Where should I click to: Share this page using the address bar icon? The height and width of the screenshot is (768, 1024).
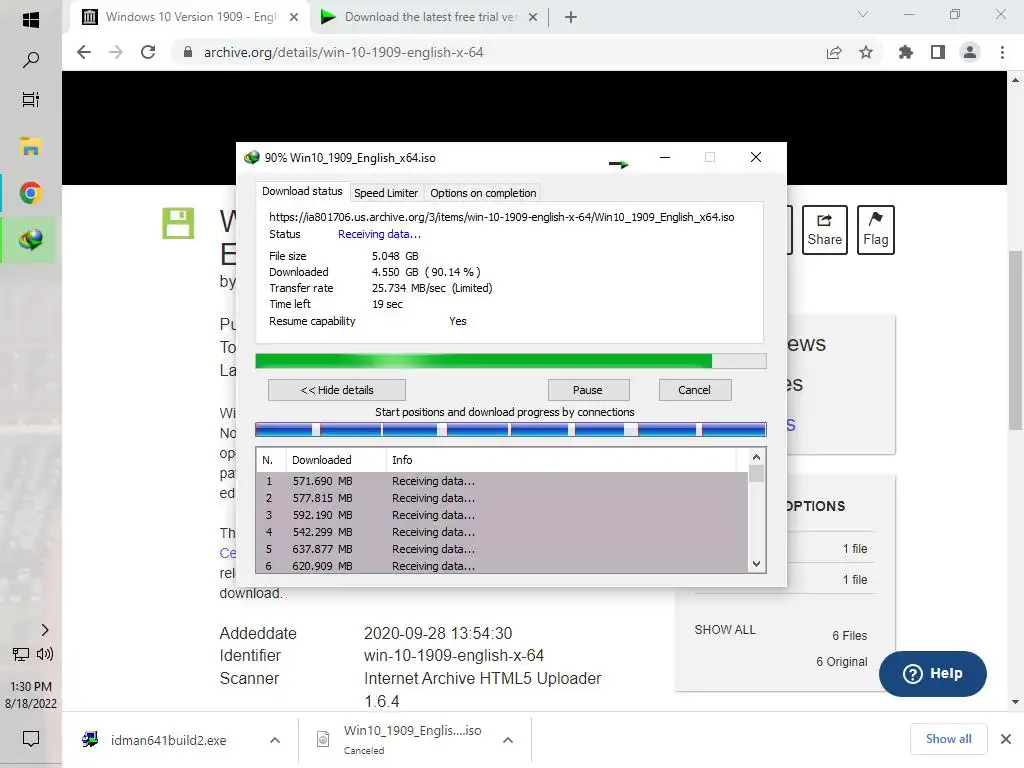834,52
